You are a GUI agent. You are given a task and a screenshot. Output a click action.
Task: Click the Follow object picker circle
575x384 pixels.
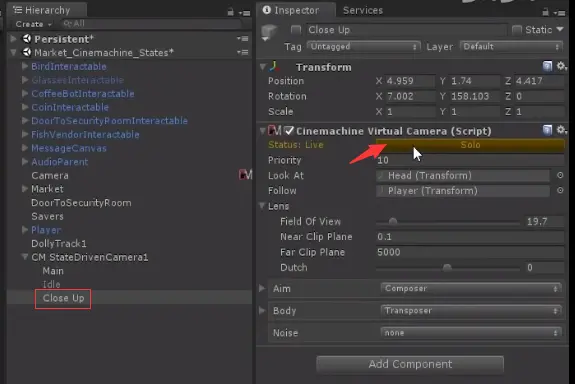560,190
